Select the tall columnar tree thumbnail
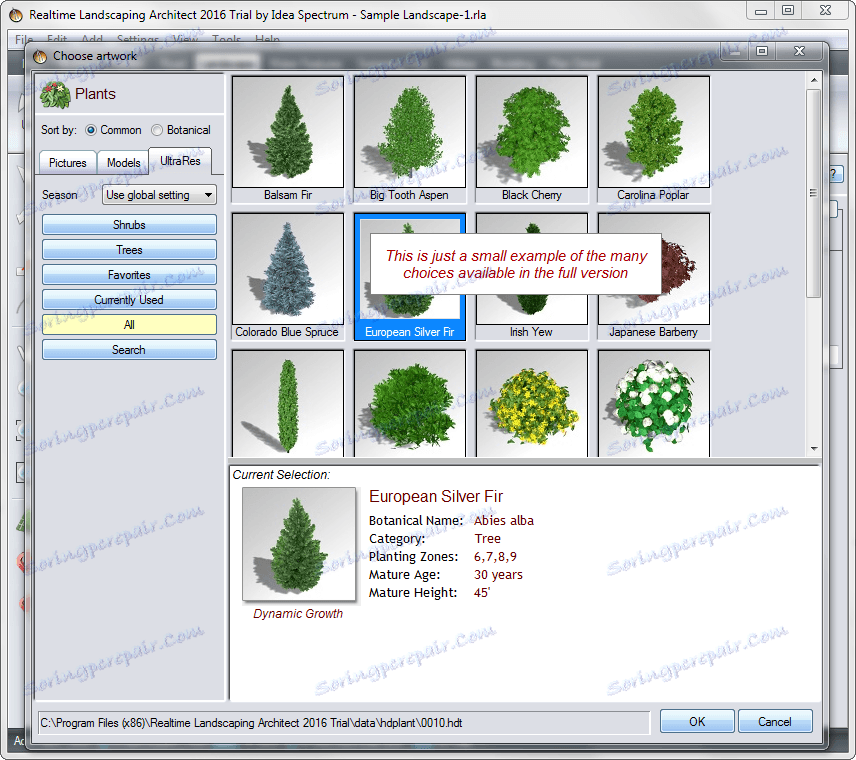Screen dimensions: 856x760 pyautogui.click(x=288, y=403)
